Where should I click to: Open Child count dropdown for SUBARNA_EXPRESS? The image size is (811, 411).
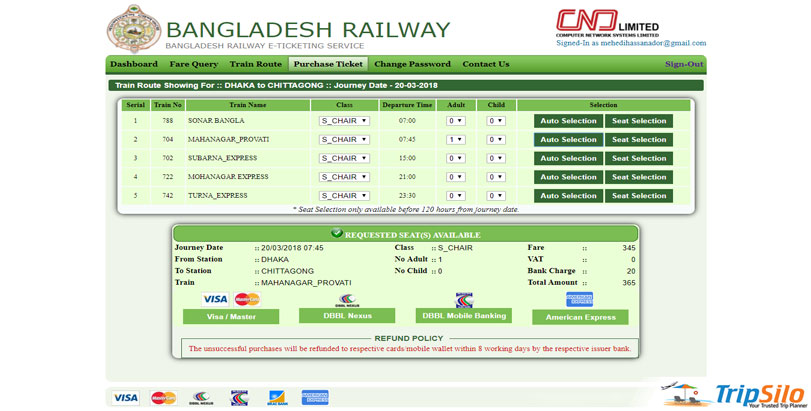click(x=496, y=158)
